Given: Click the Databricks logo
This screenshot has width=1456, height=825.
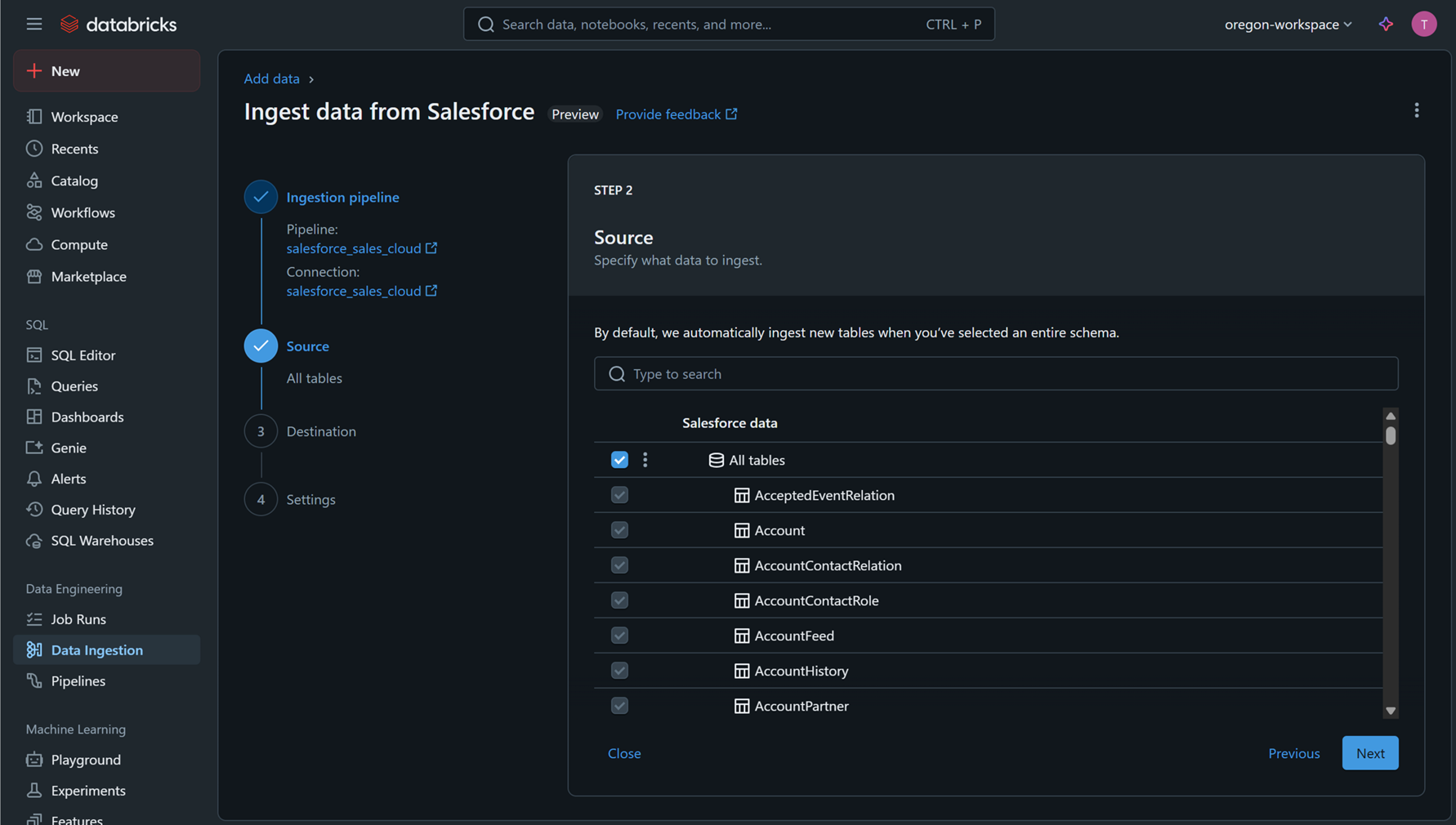Looking at the screenshot, I should tap(118, 25).
